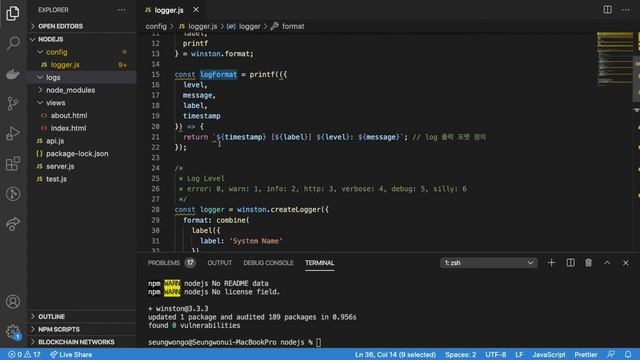Open about.html in the file tree
Image resolution: width=640 pixels, height=360 pixels.
click(x=82, y=116)
